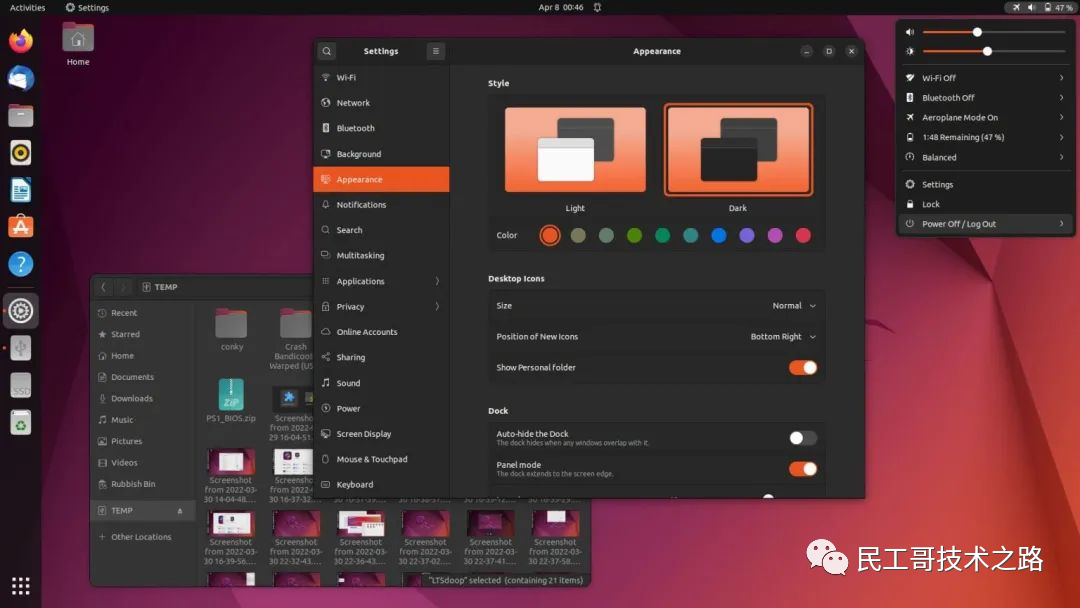Pick the blue accent color
Image resolution: width=1080 pixels, height=608 pixels.
point(718,235)
